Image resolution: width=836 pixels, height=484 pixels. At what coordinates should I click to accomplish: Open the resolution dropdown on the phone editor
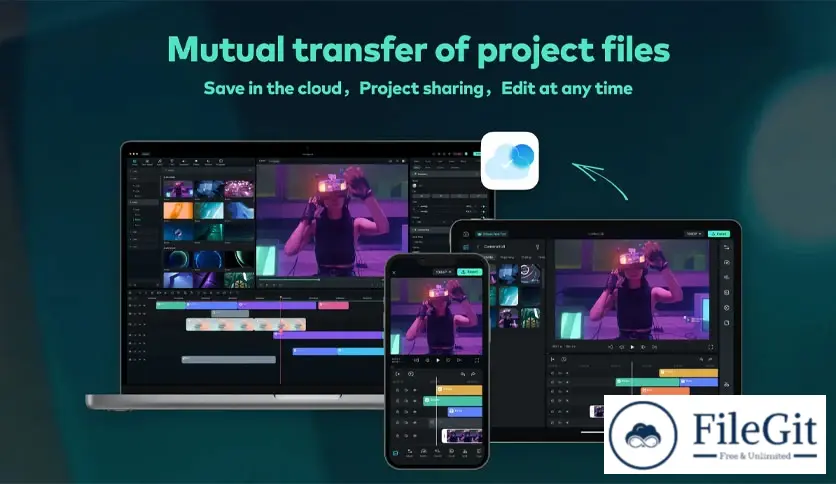click(x=444, y=272)
